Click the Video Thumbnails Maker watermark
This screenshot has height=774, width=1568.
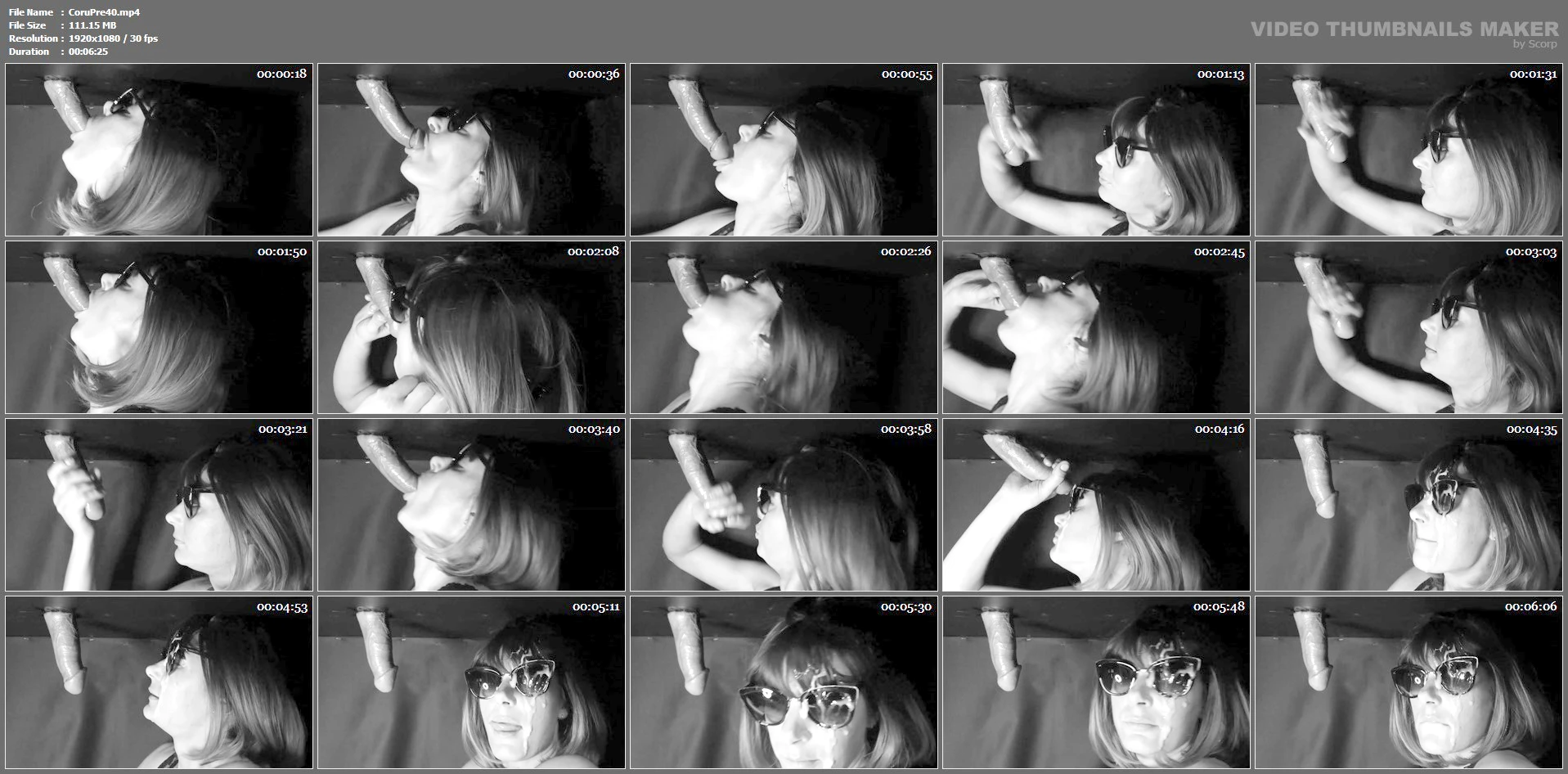point(1404,31)
